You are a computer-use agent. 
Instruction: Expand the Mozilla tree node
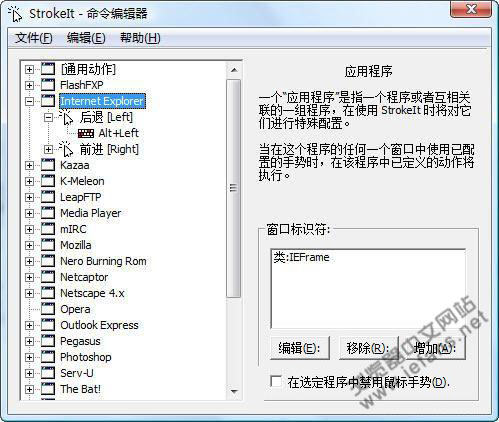29,245
